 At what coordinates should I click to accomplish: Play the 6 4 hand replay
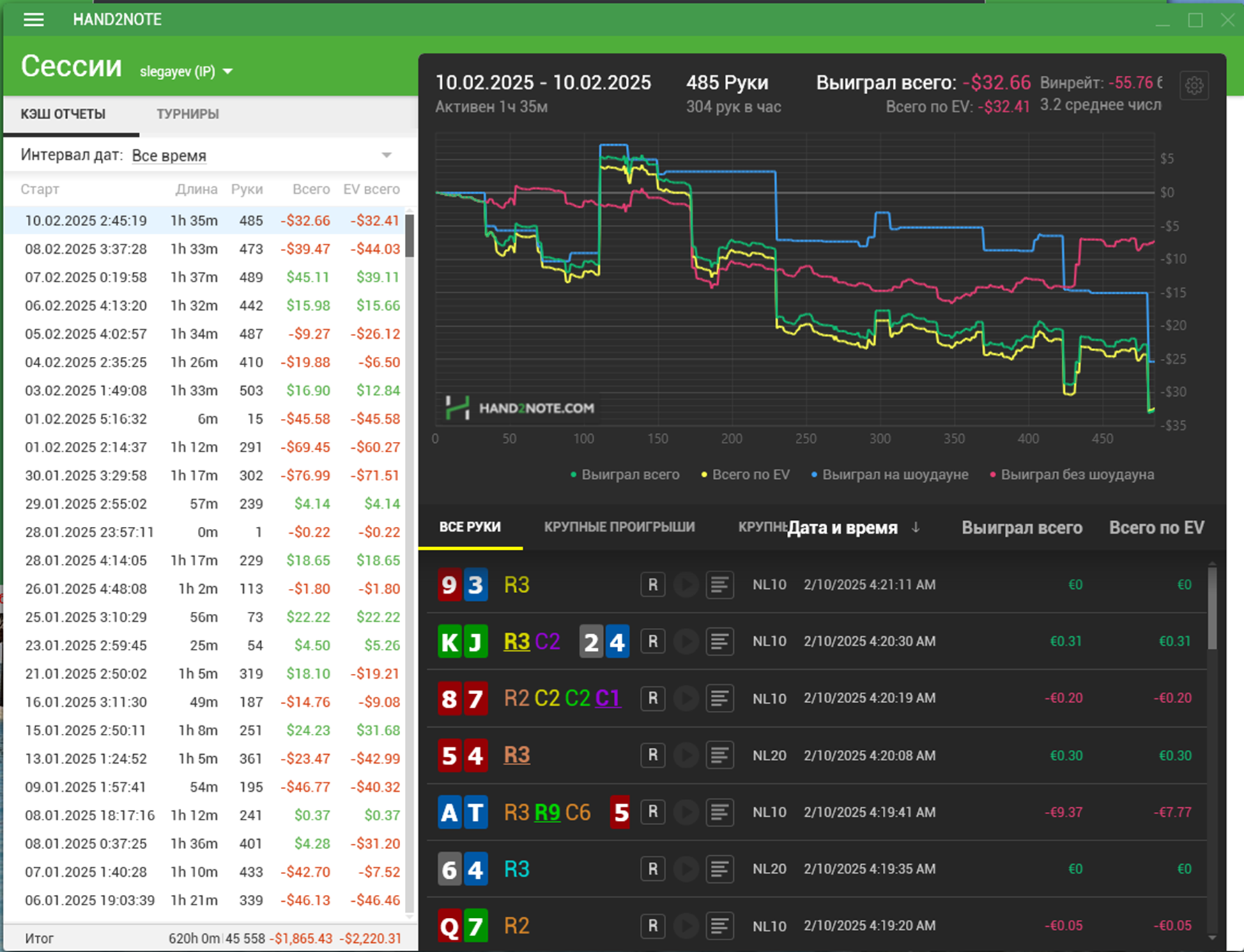[686, 869]
